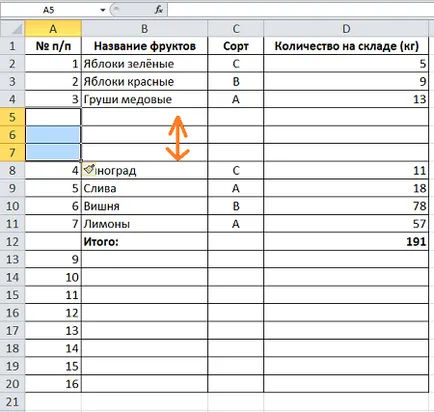Click sort cell 'A' in Груши медовые row
Viewport: 434px width, 412px height.
click(236, 99)
